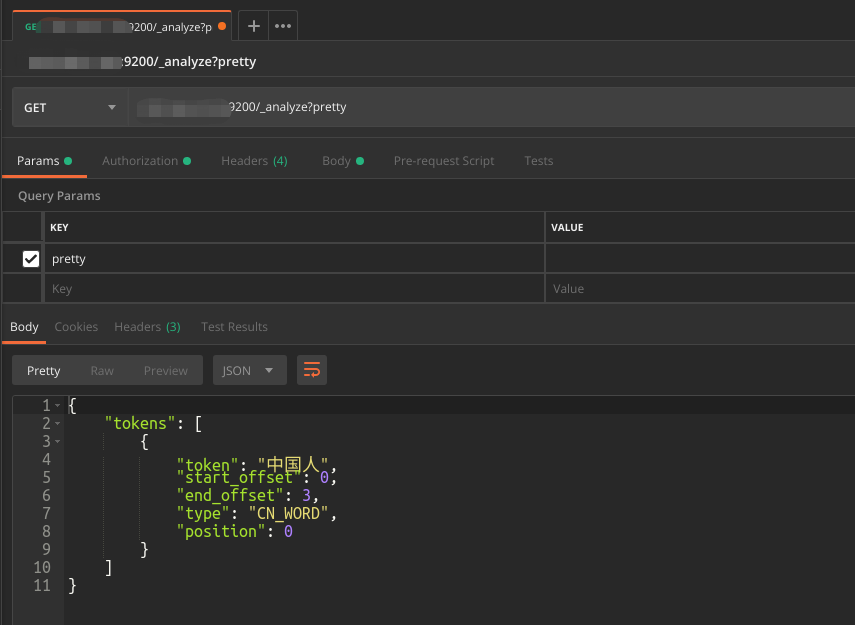Select the Raw response view

coord(102,371)
